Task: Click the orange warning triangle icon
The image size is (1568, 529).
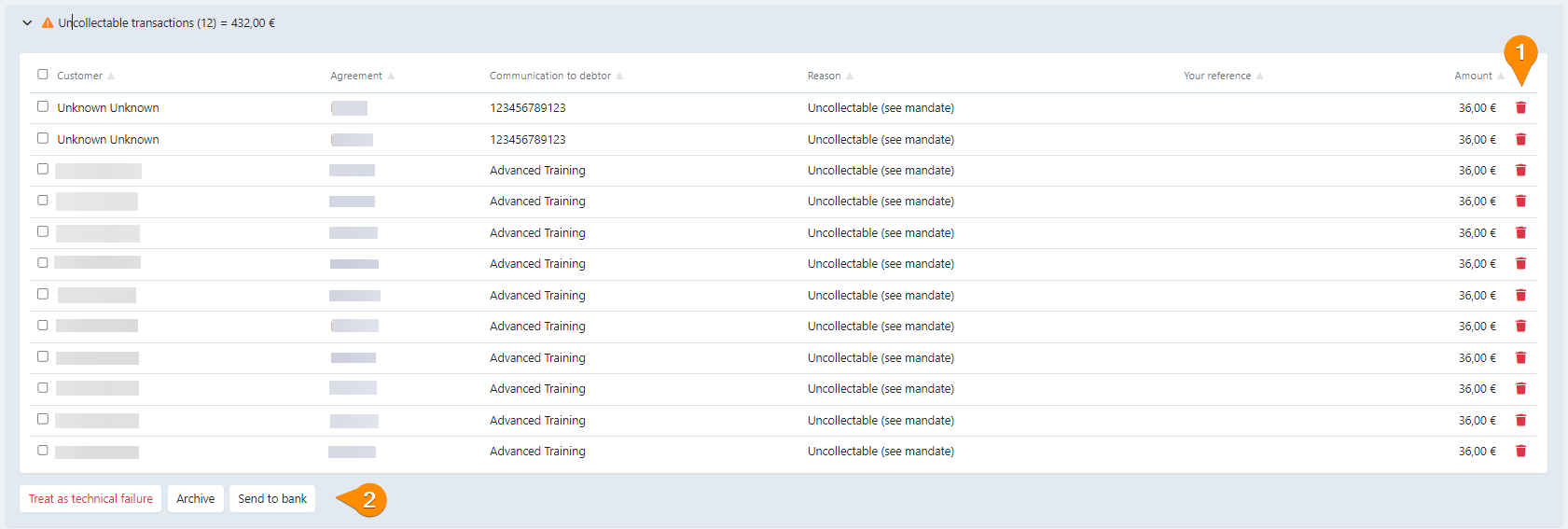Action: (x=48, y=23)
